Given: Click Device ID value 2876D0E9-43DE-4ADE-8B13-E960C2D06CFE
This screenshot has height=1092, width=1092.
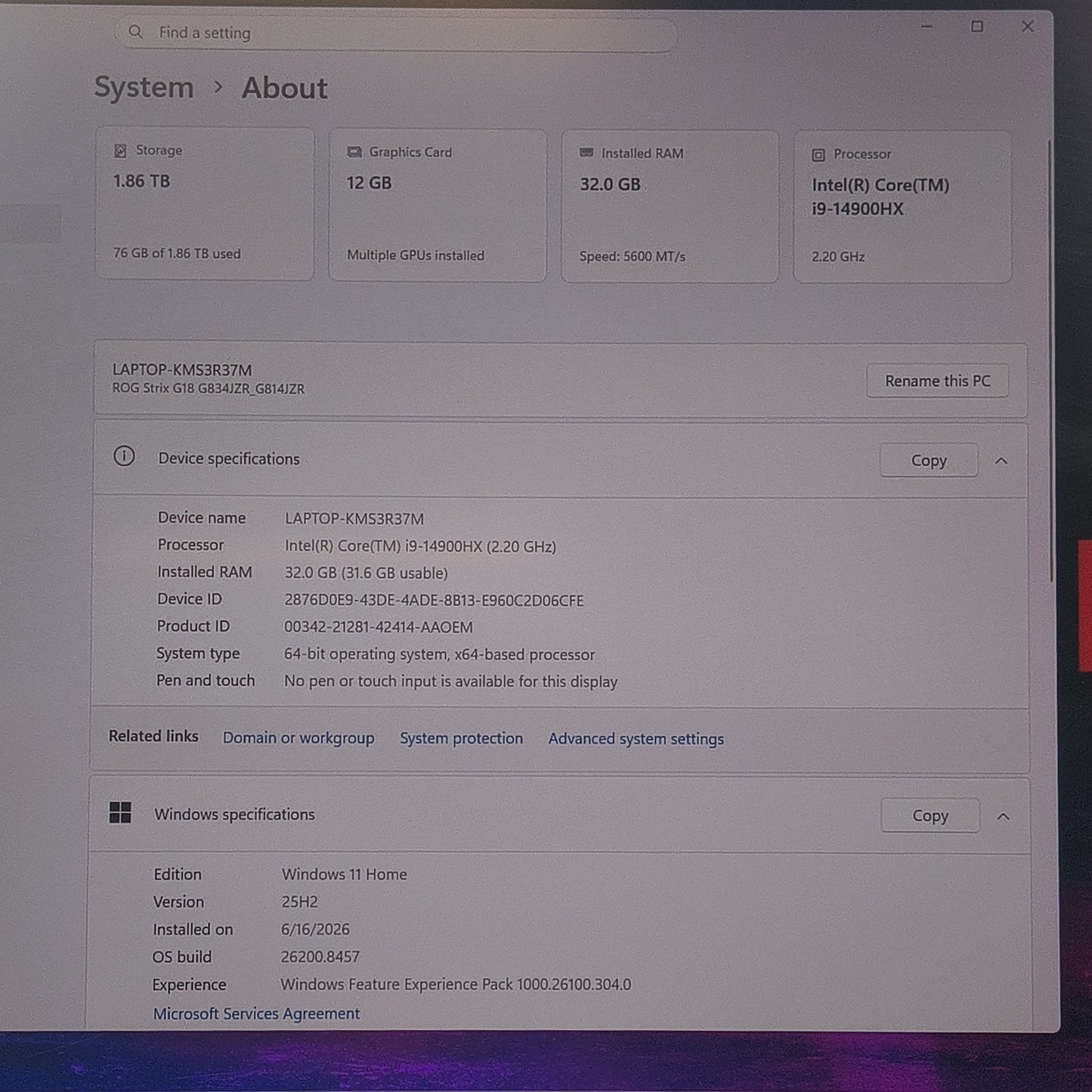Looking at the screenshot, I should click(434, 600).
